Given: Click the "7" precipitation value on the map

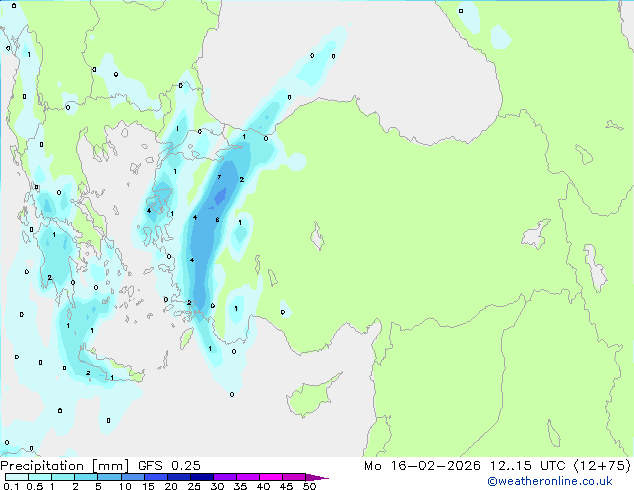Looking at the screenshot, I should [219, 177].
